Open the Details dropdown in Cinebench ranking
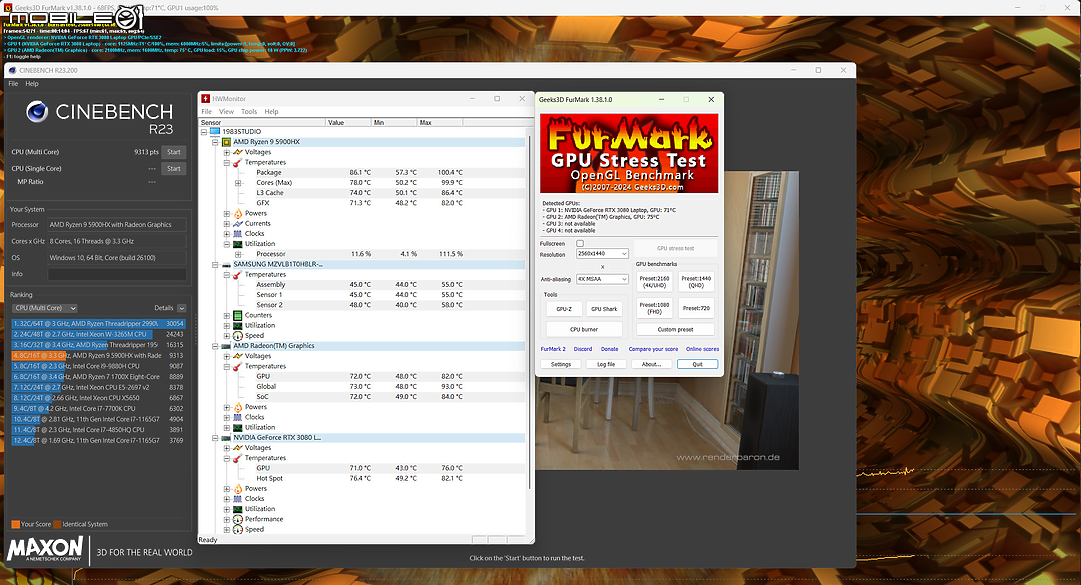 click(x=181, y=308)
